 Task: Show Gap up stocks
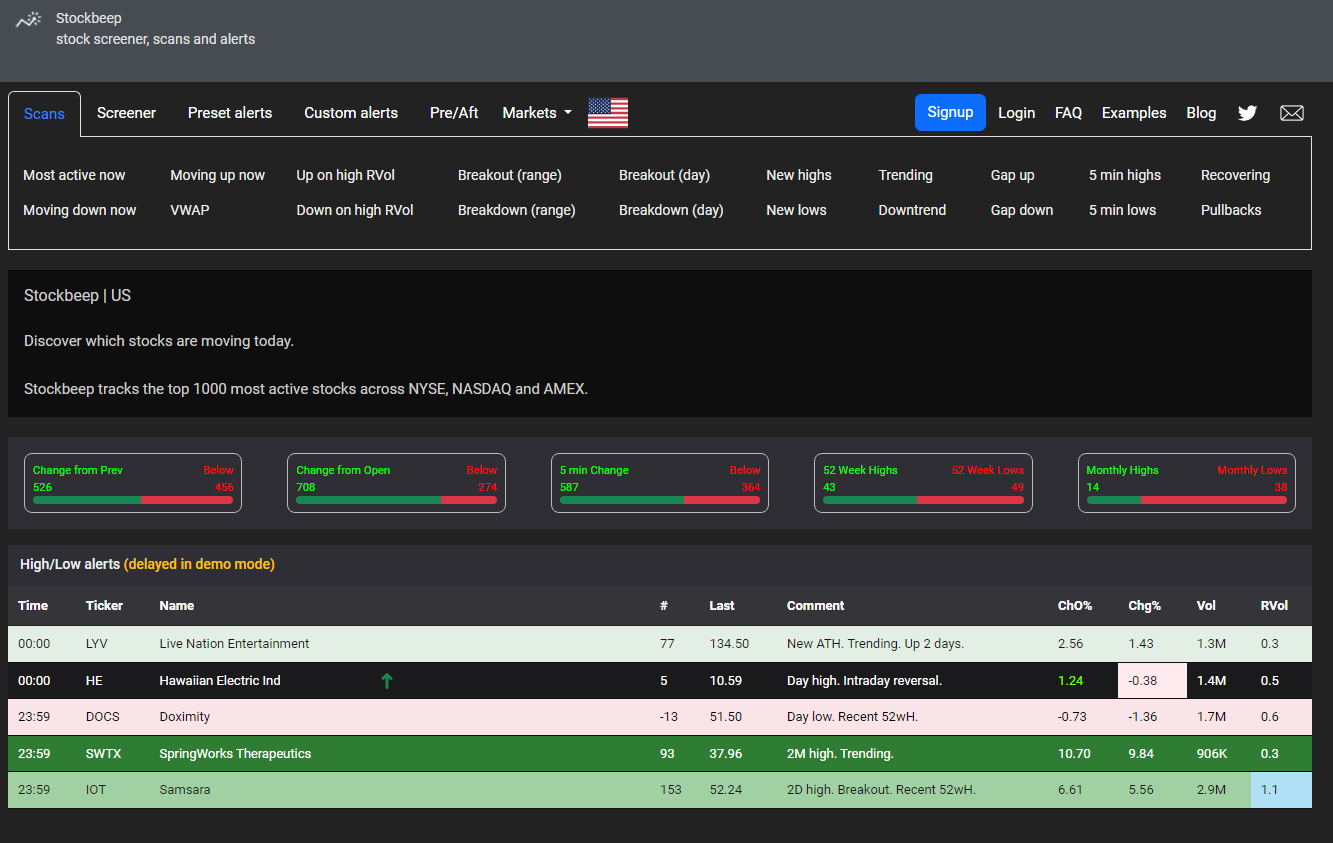pos(1012,175)
